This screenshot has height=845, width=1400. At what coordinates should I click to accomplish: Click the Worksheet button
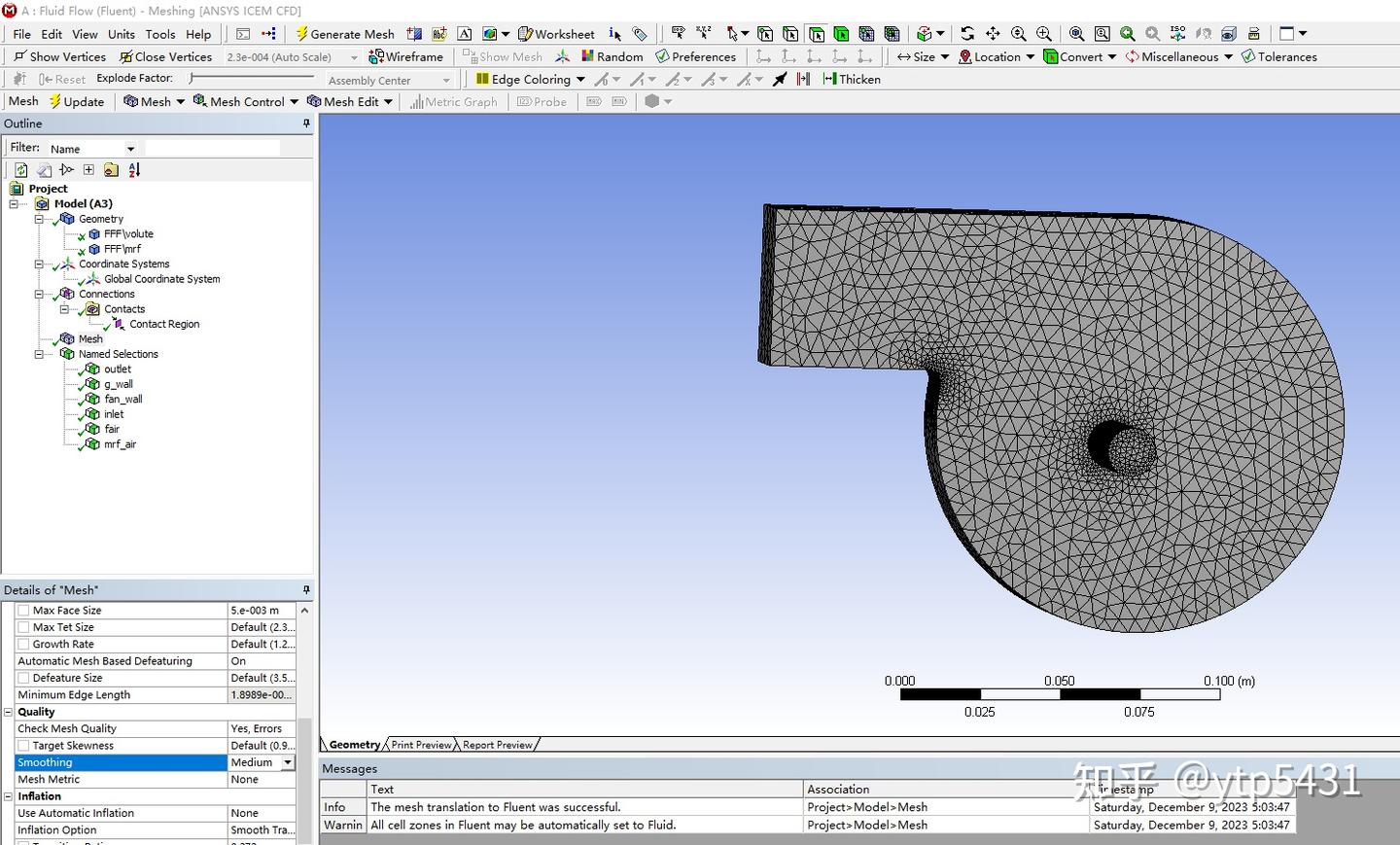click(556, 34)
